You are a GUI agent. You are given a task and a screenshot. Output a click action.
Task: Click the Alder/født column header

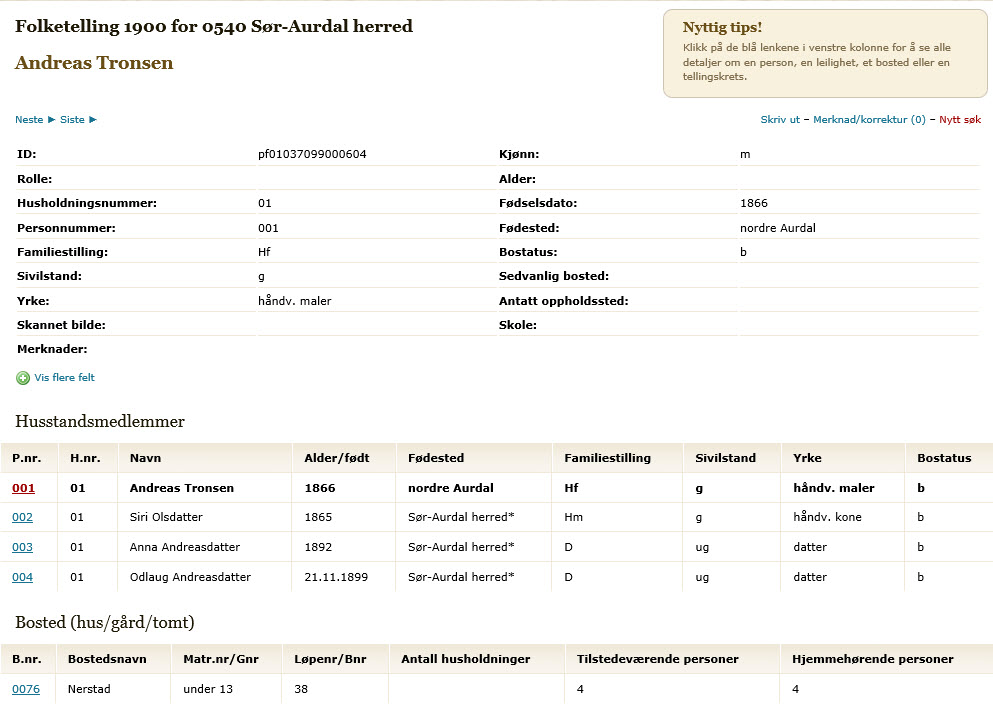(337, 458)
